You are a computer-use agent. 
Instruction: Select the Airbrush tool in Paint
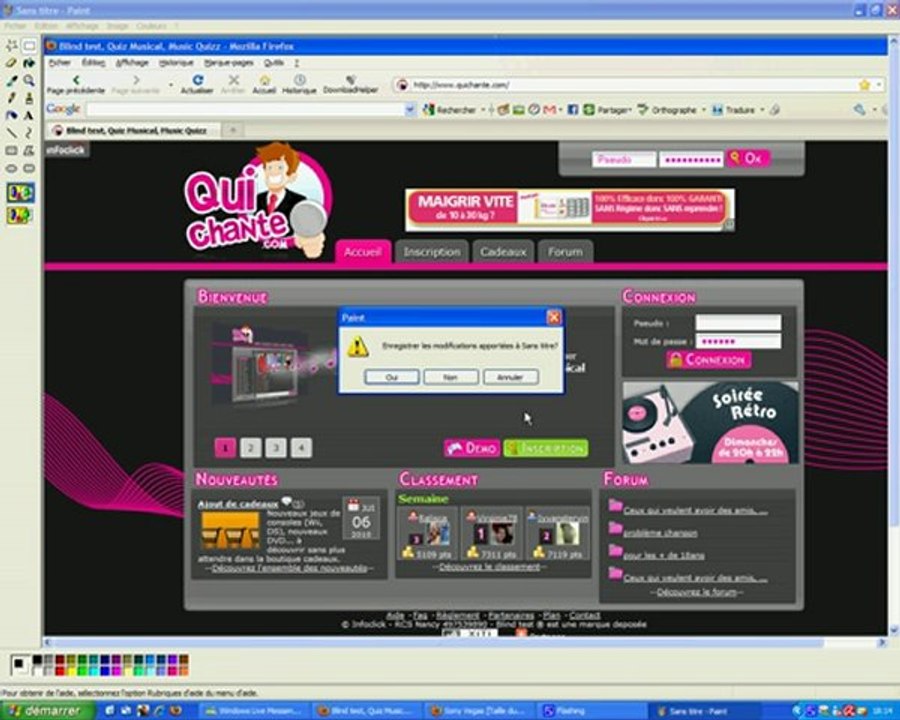11,115
